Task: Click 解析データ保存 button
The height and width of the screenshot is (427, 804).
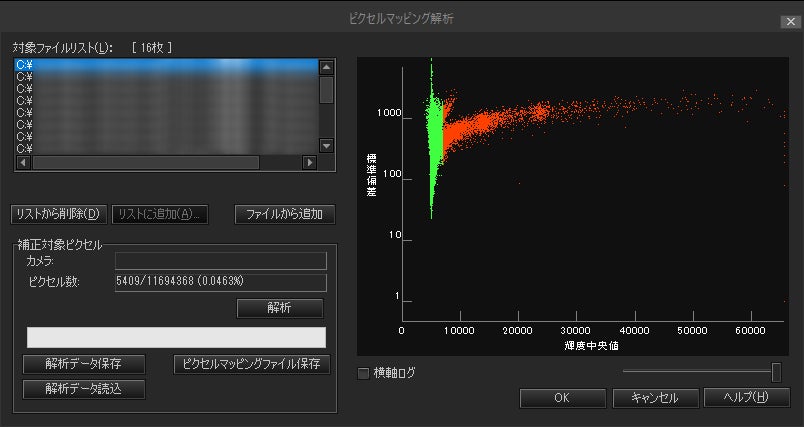Action: point(84,364)
